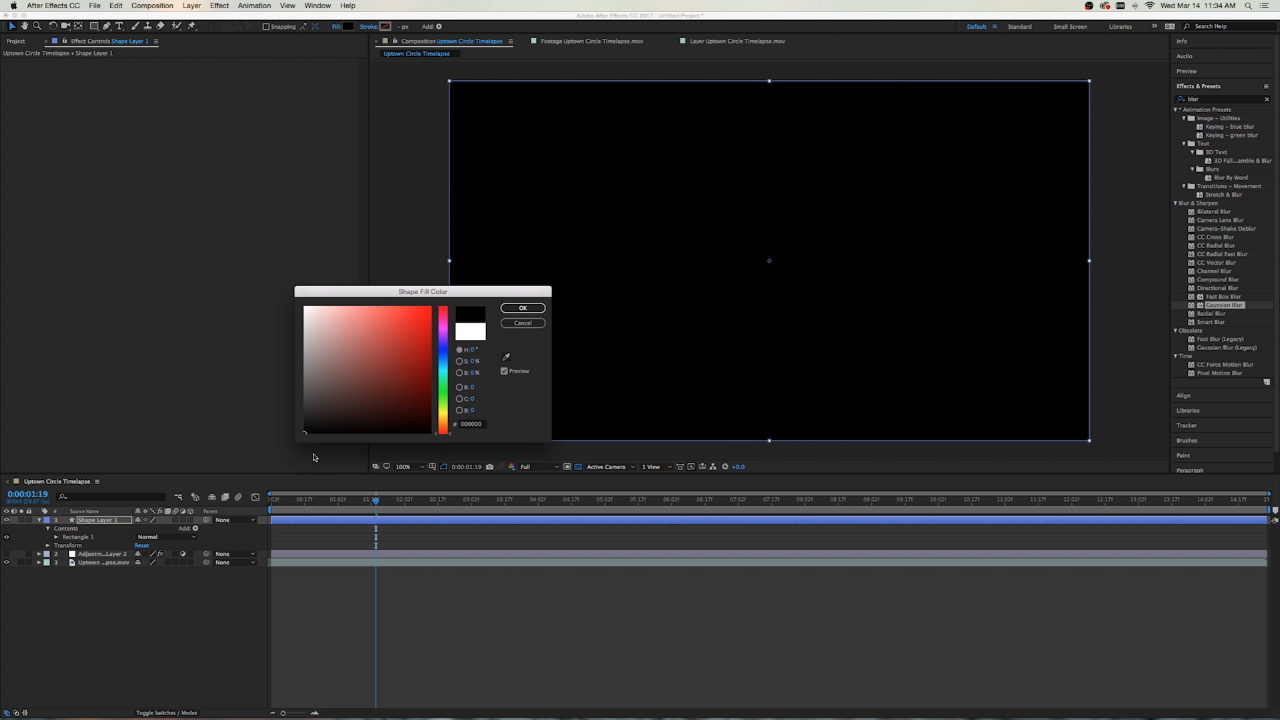Expand the Transform group
Viewport: 1280px width, 720px height.
click(48, 545)
